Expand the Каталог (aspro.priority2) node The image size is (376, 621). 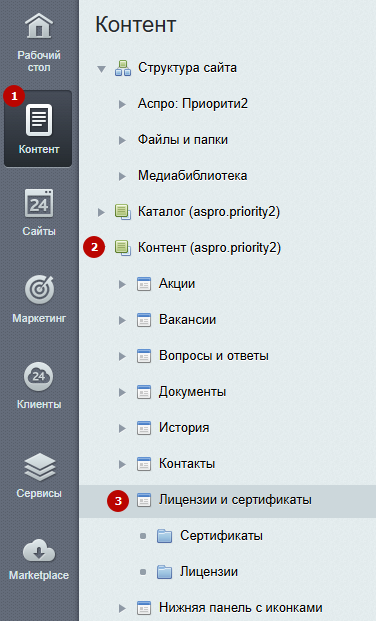pos(101,212)
